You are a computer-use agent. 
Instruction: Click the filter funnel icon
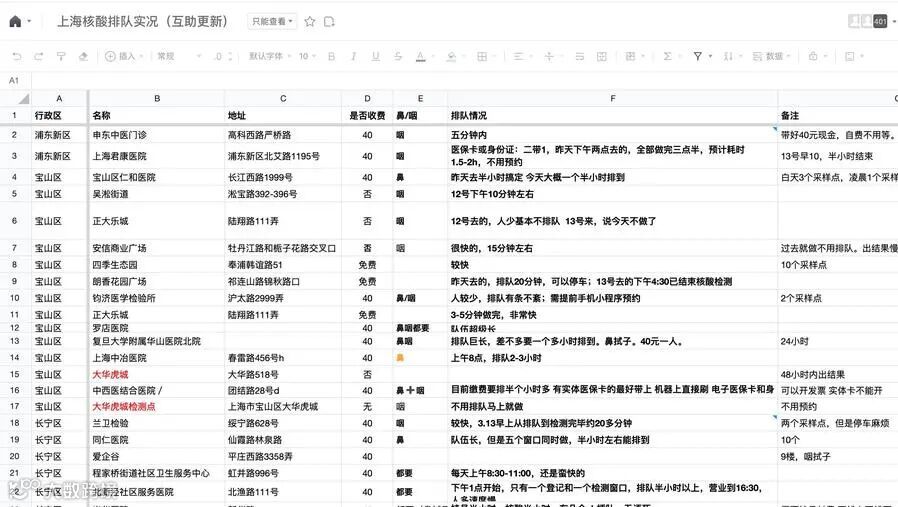pos(698,56)
